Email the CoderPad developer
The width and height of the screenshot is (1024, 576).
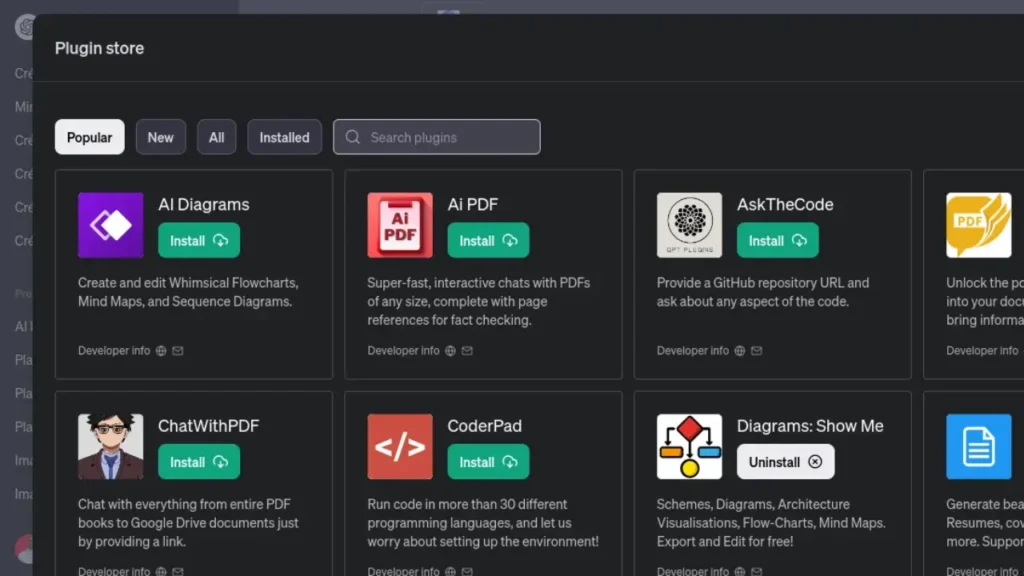point(467,571)
